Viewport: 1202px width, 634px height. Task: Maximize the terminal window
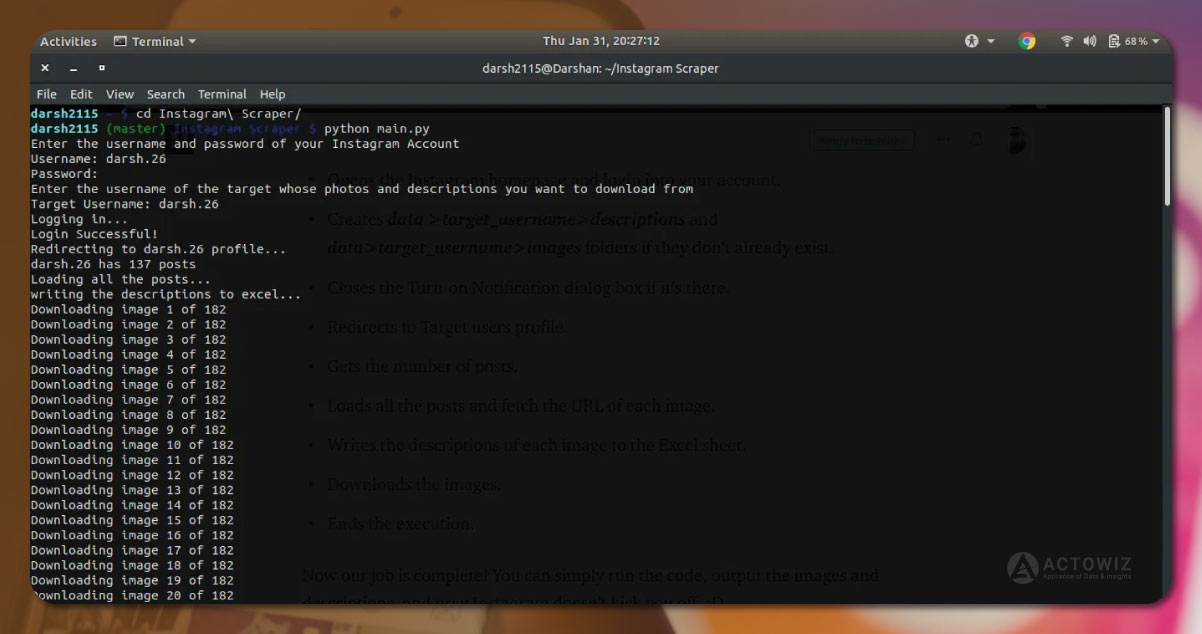101,68
